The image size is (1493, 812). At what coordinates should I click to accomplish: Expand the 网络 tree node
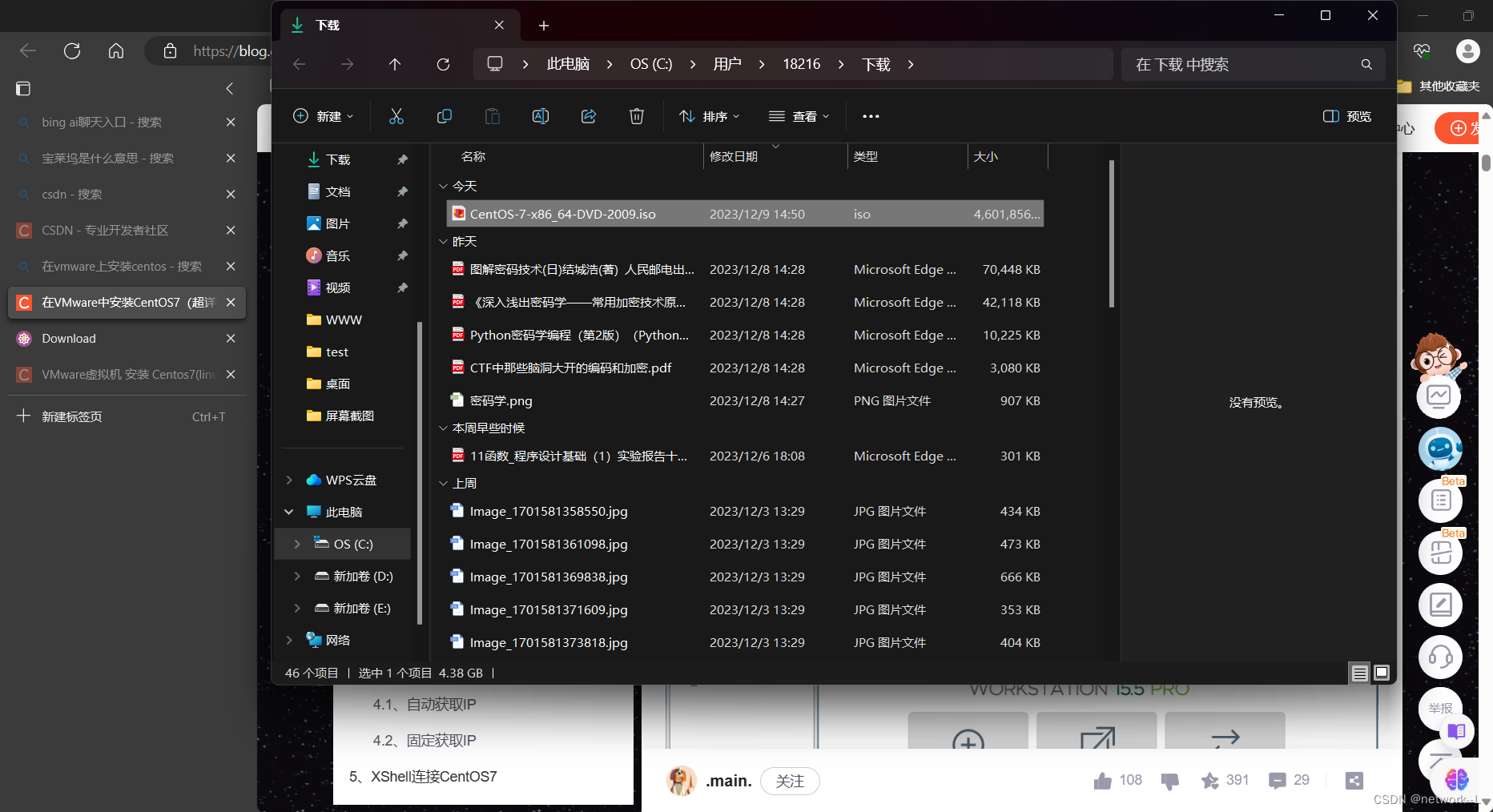click(289, 640)
